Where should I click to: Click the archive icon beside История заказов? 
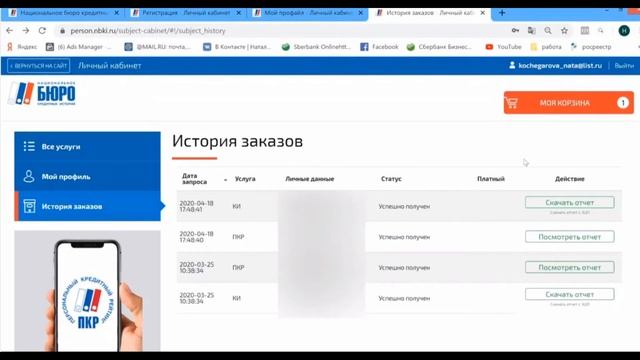[x=29, y=206]
